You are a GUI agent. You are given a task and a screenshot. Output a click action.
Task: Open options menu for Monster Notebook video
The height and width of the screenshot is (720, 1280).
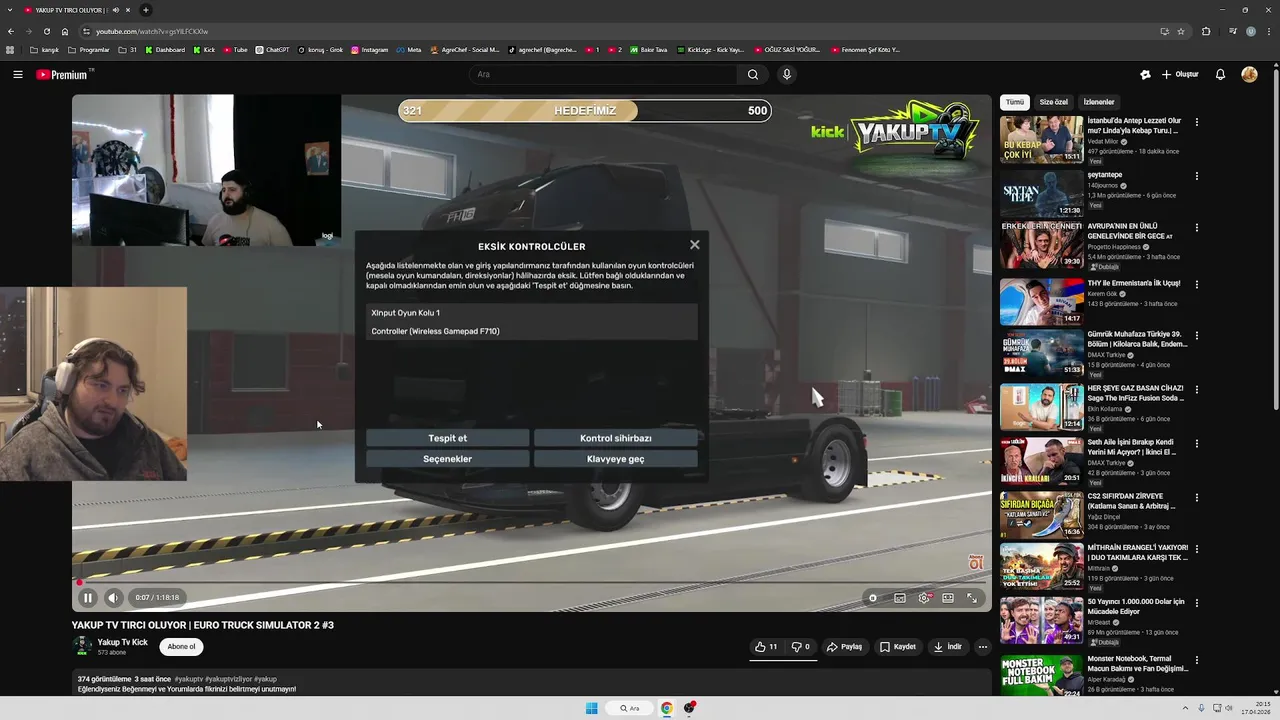[x=1197, y=660]
